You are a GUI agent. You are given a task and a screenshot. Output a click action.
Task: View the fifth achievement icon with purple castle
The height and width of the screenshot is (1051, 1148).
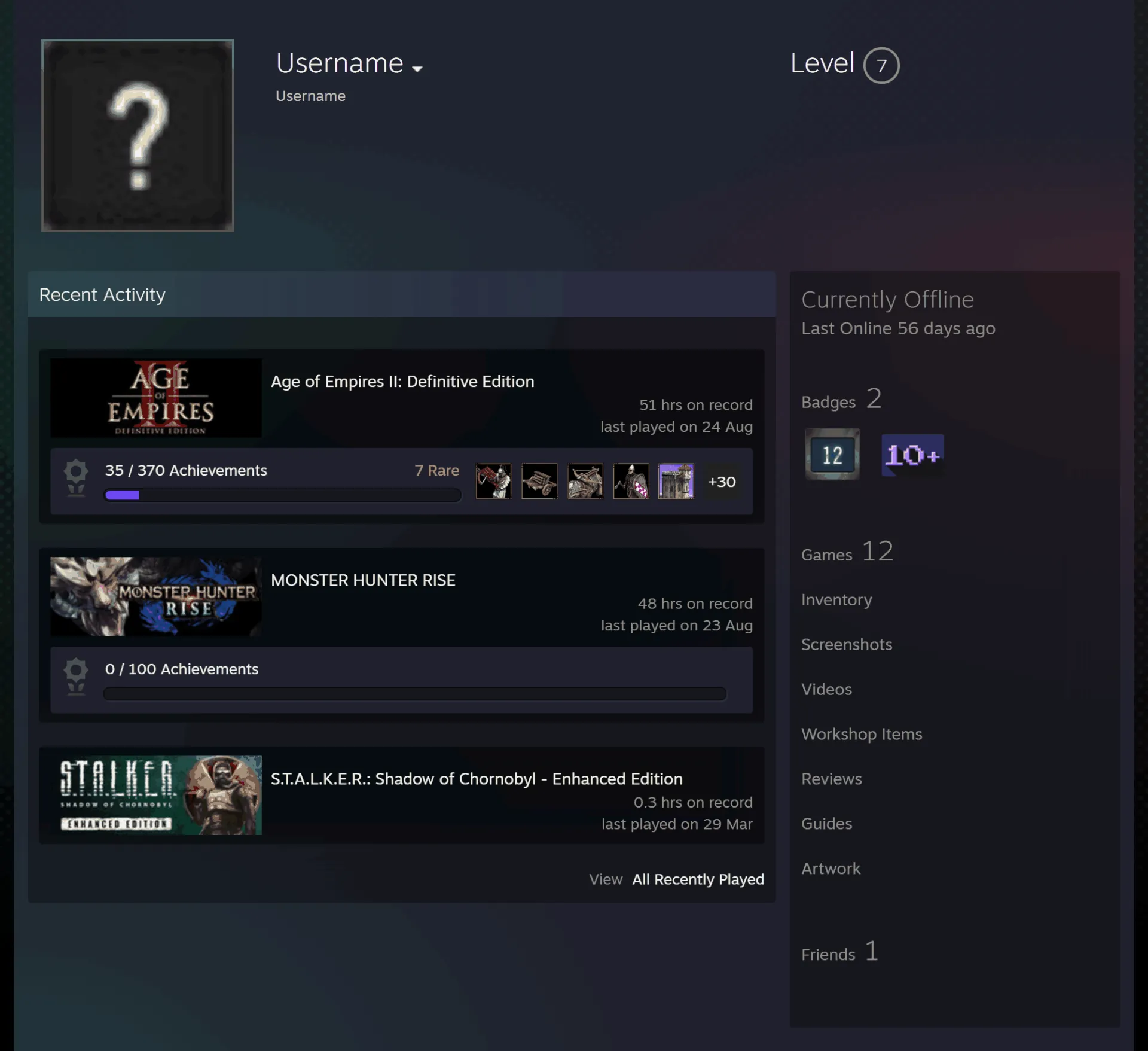click(x=676, y=481)
